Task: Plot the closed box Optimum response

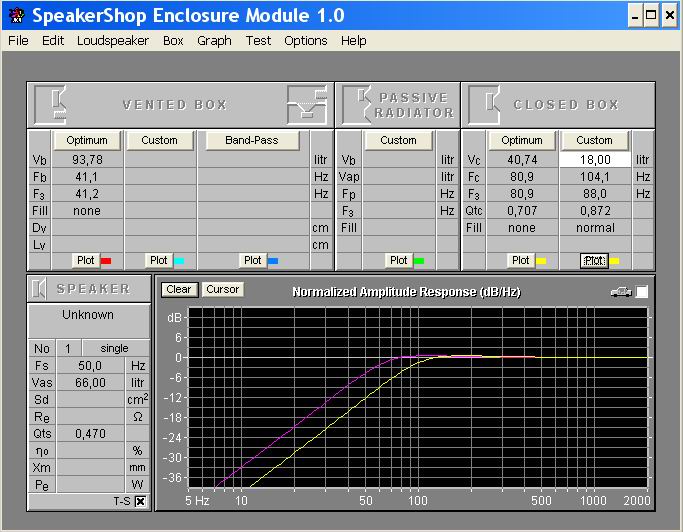Action: pos(521,261)
